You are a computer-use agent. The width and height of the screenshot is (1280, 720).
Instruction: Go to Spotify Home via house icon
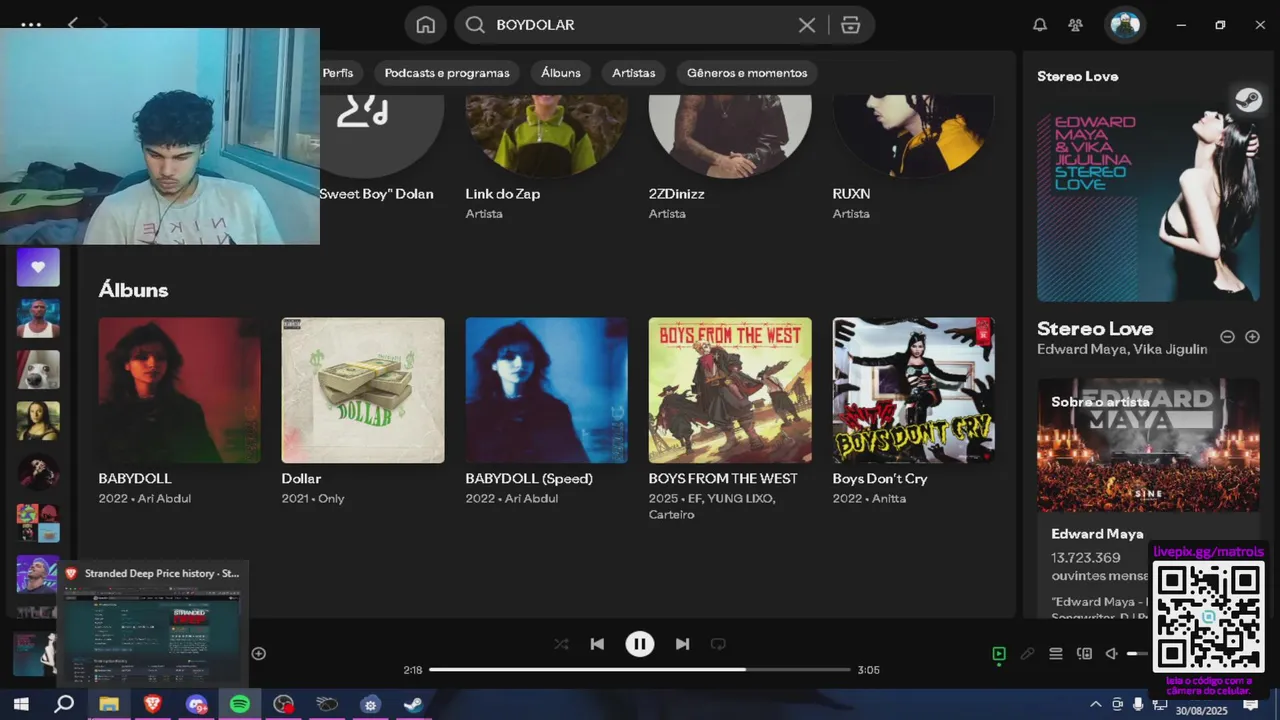click(x=426, y=25)
